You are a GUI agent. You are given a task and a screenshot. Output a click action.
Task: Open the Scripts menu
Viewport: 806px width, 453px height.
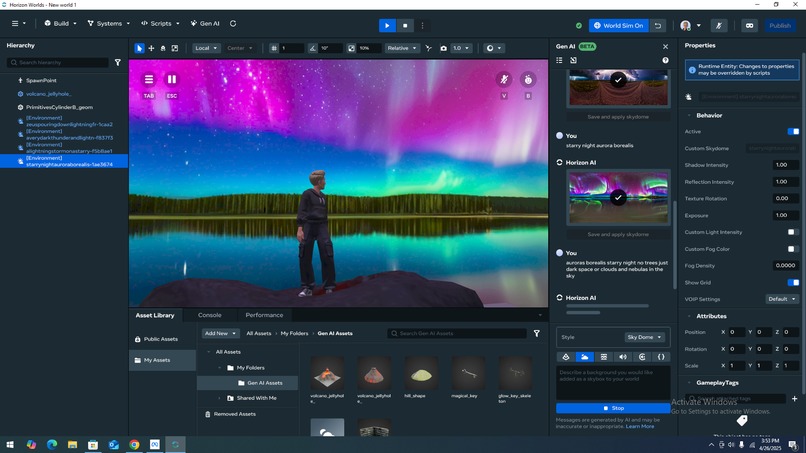point(160,24)
